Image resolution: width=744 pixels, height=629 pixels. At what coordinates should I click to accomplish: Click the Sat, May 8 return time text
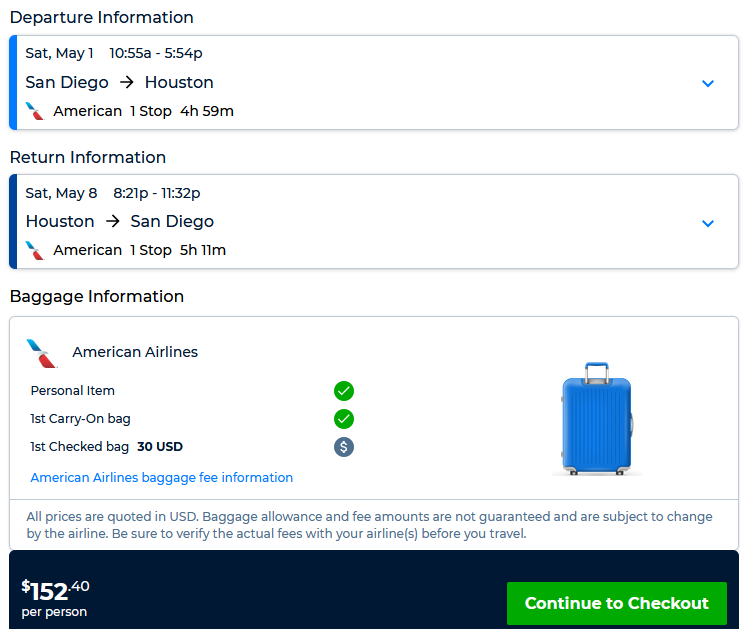point(112,193)
